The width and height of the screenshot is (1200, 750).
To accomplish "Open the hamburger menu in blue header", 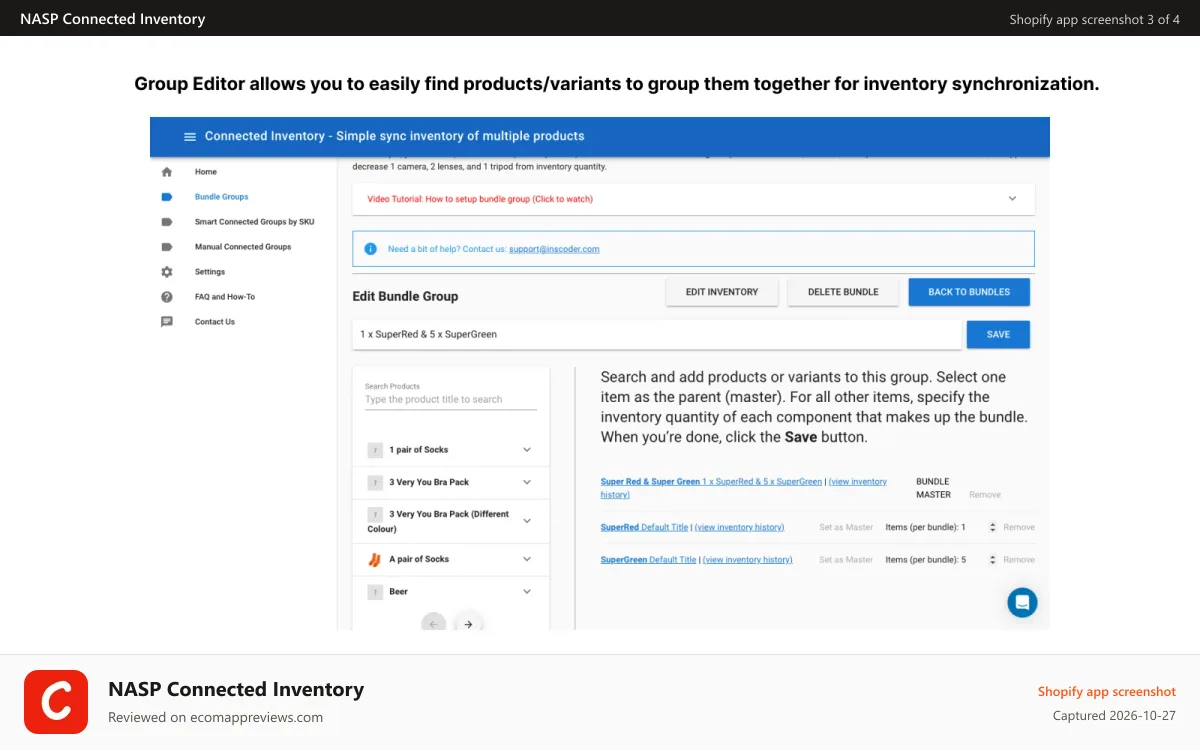I will [x=190, y=137].
